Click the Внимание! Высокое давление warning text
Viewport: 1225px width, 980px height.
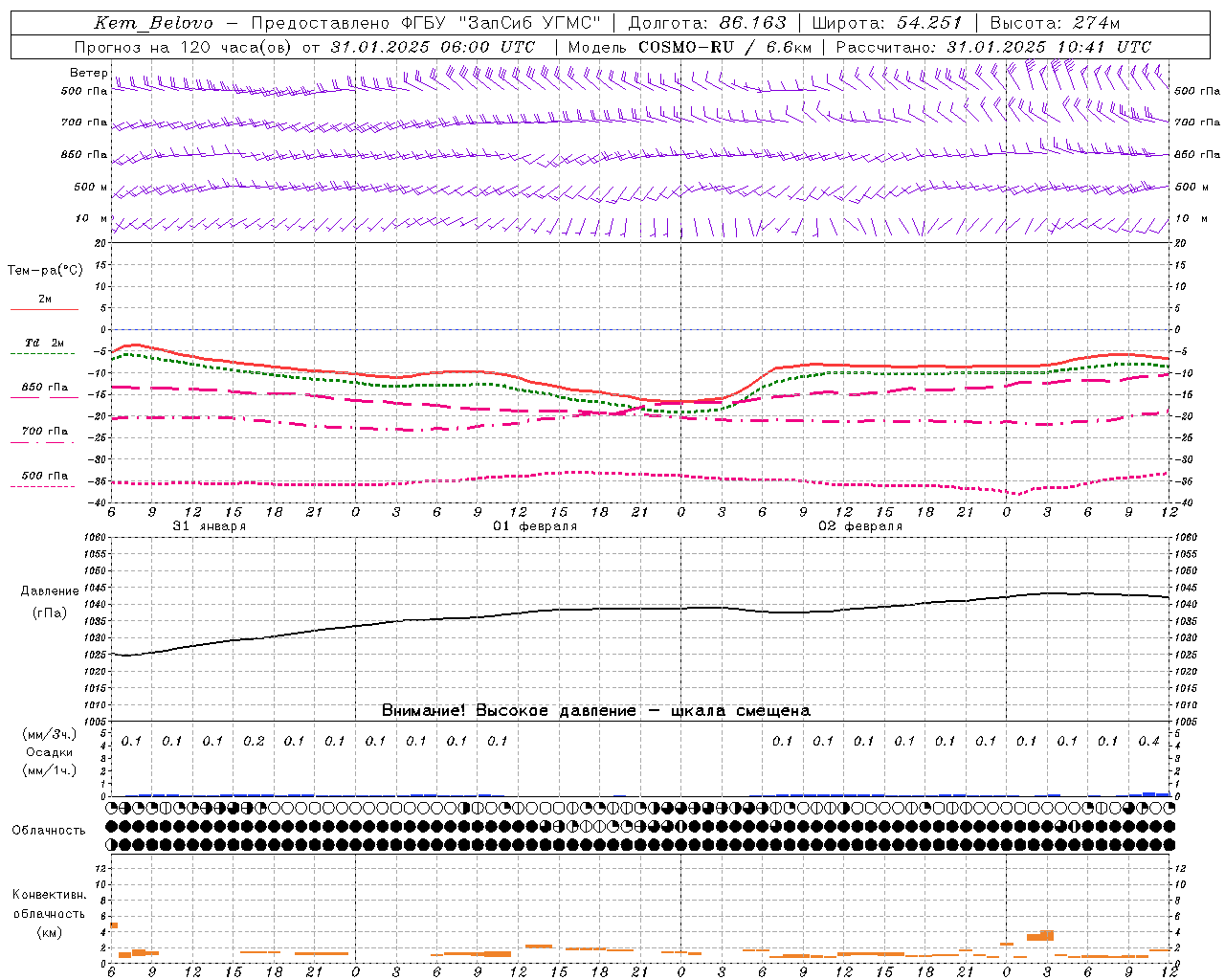click(595, 711)
